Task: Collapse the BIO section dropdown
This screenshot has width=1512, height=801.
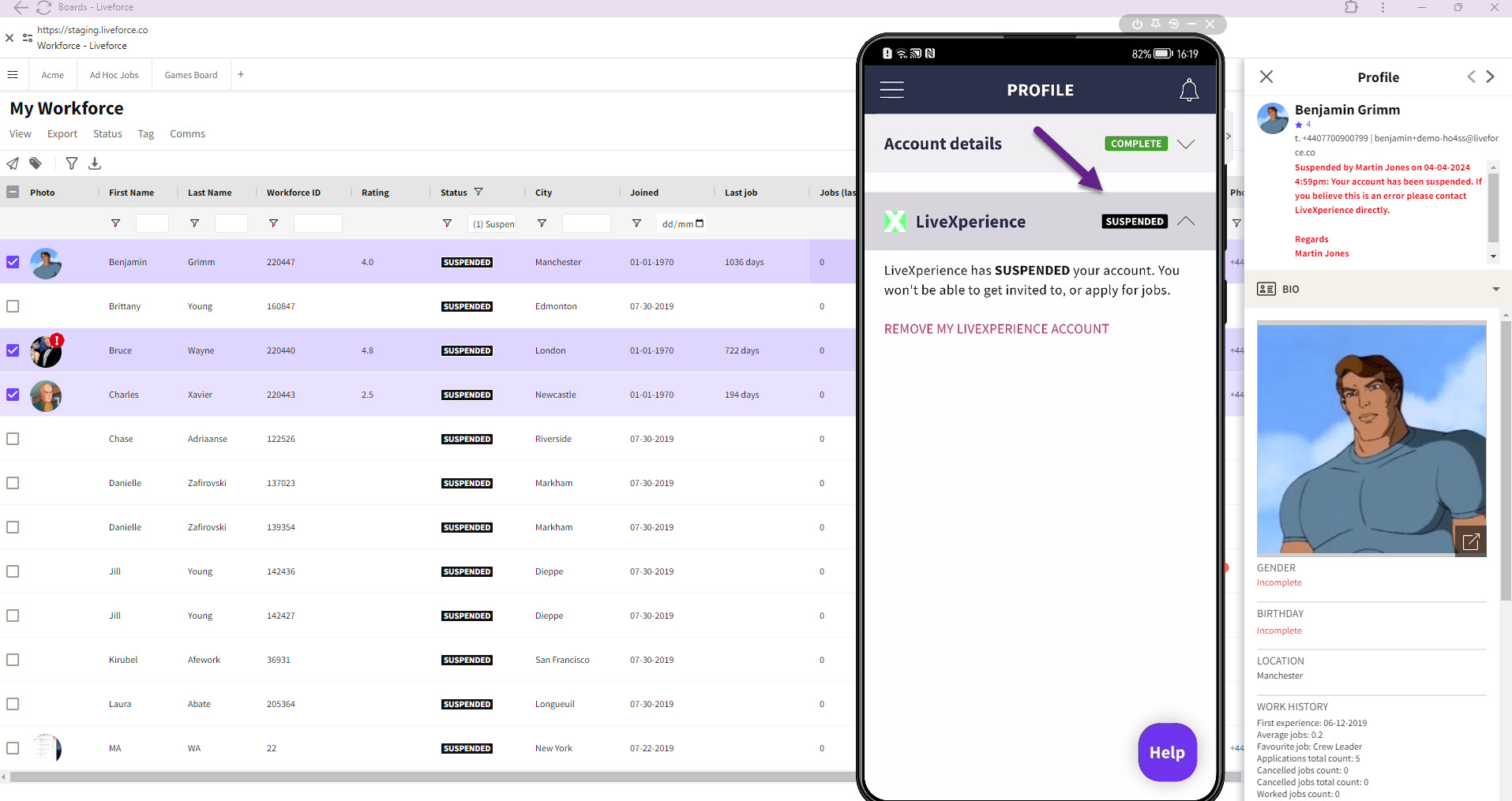Action: tap(1495, 290)
